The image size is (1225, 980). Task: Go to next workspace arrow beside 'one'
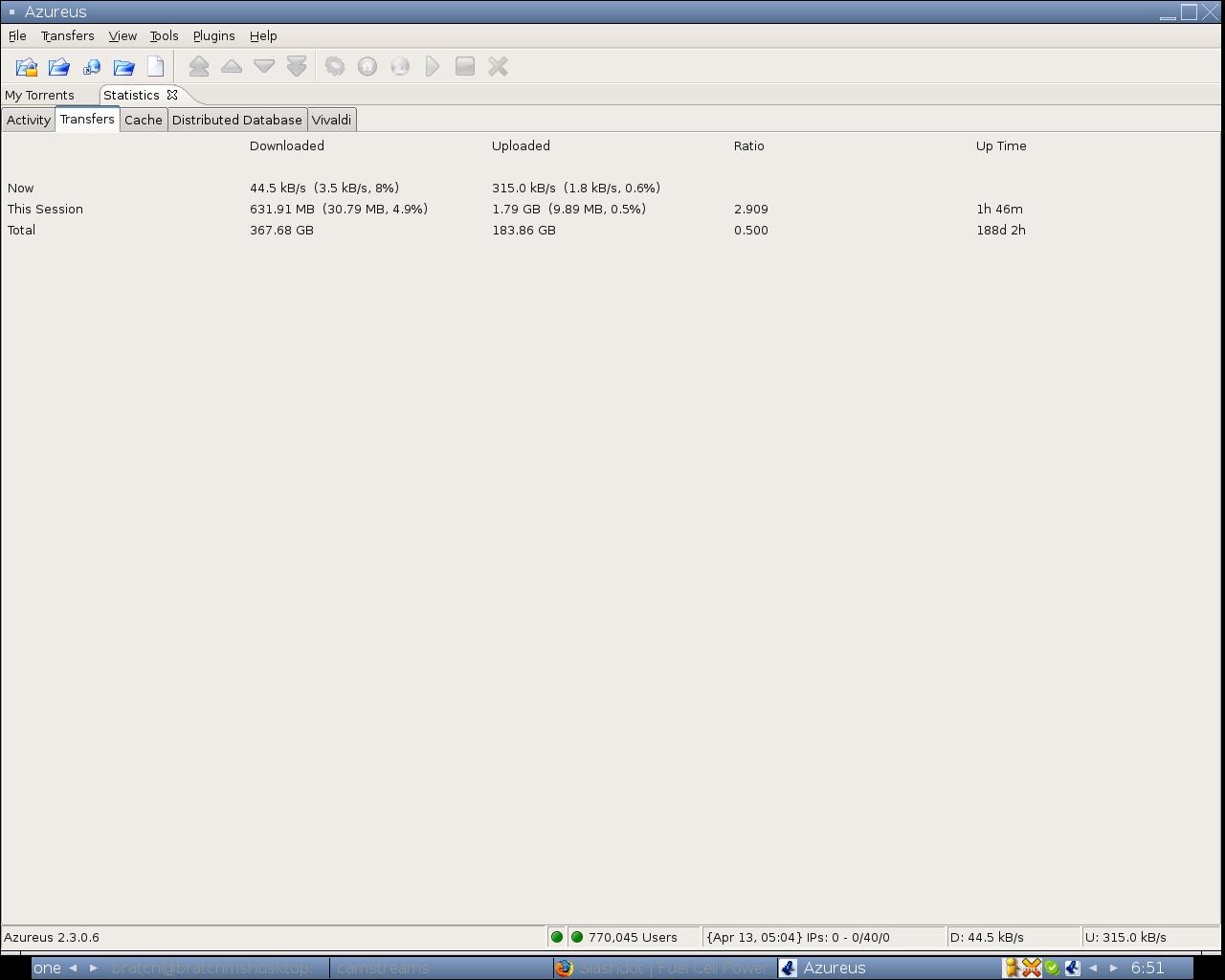pyautogui.click(x=94, y=968)
